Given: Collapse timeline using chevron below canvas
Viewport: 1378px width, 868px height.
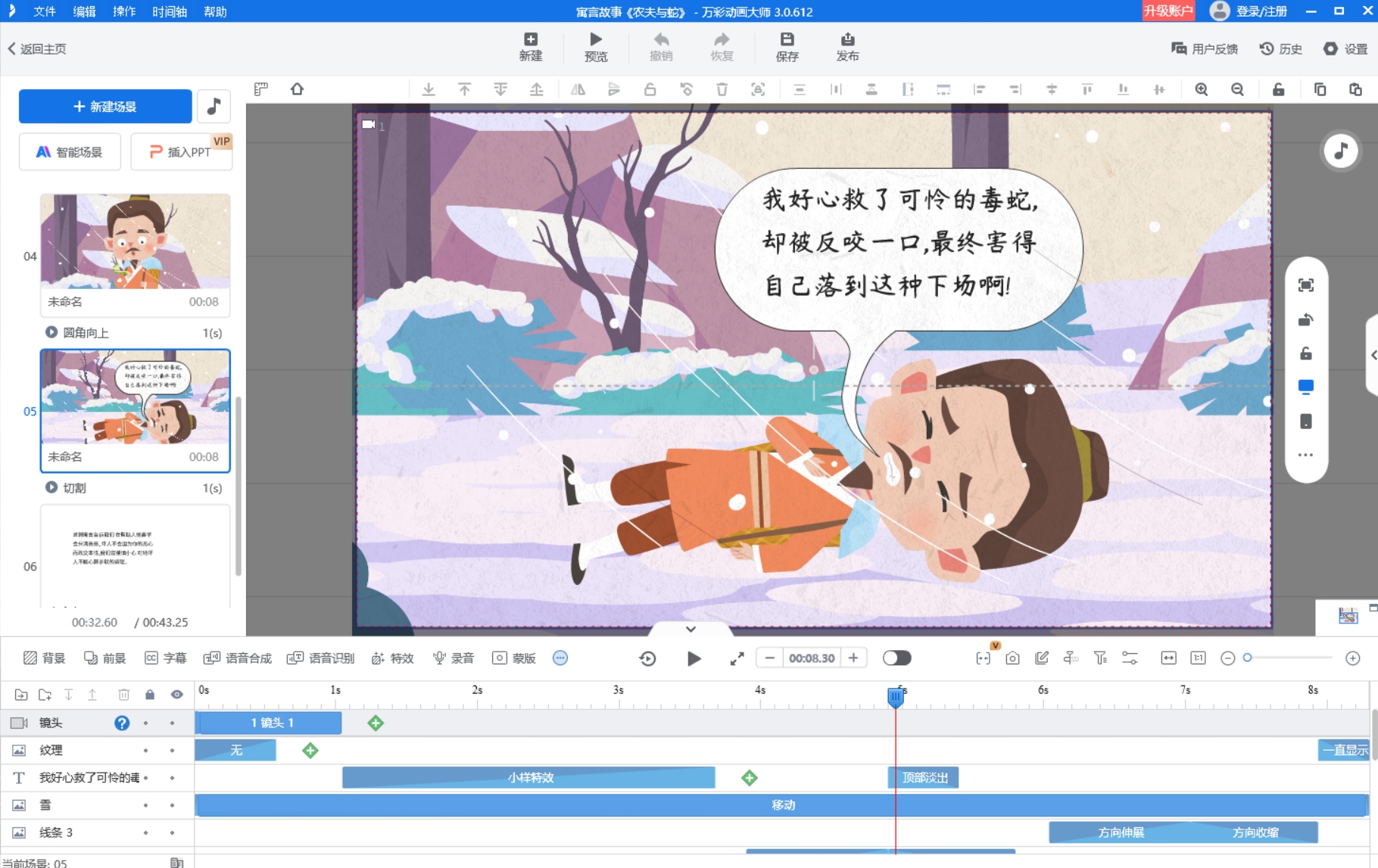Looking at the screenshot, I should pyautogui.click(x=691, y=629).
